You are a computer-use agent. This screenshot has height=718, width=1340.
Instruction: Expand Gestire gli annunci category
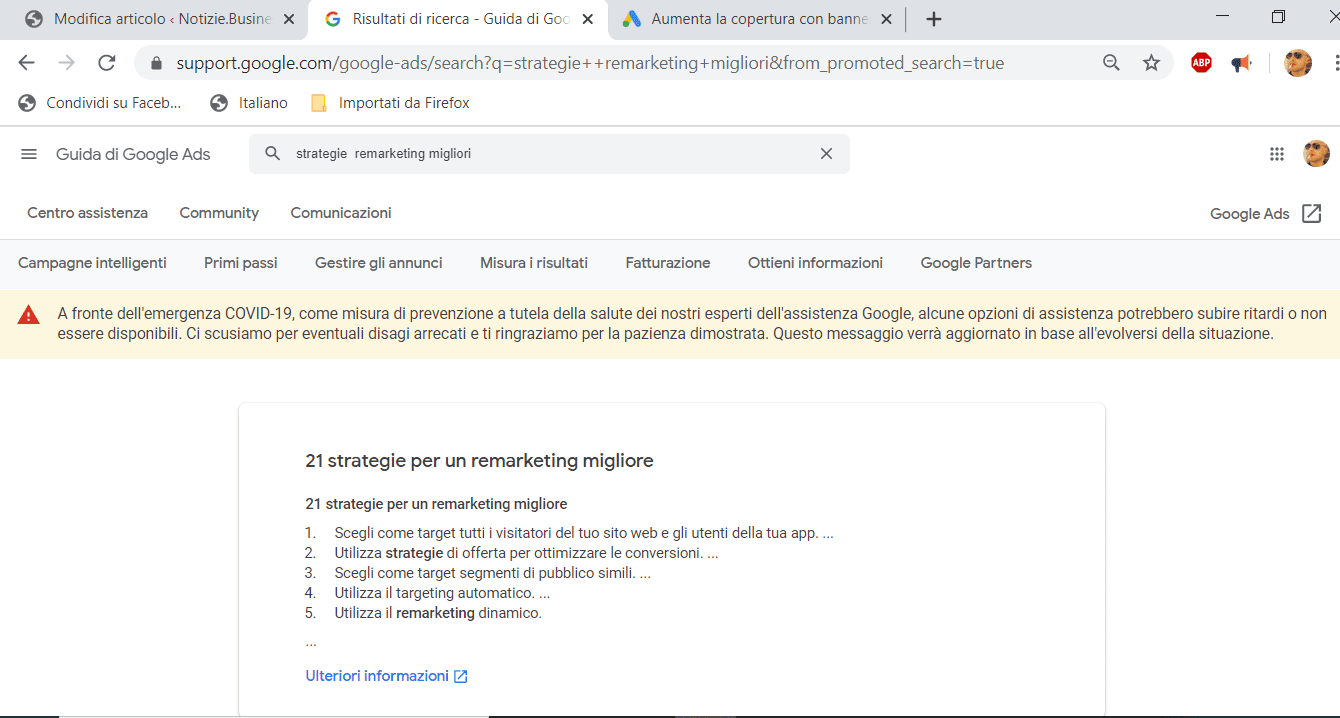coord(378,263)
